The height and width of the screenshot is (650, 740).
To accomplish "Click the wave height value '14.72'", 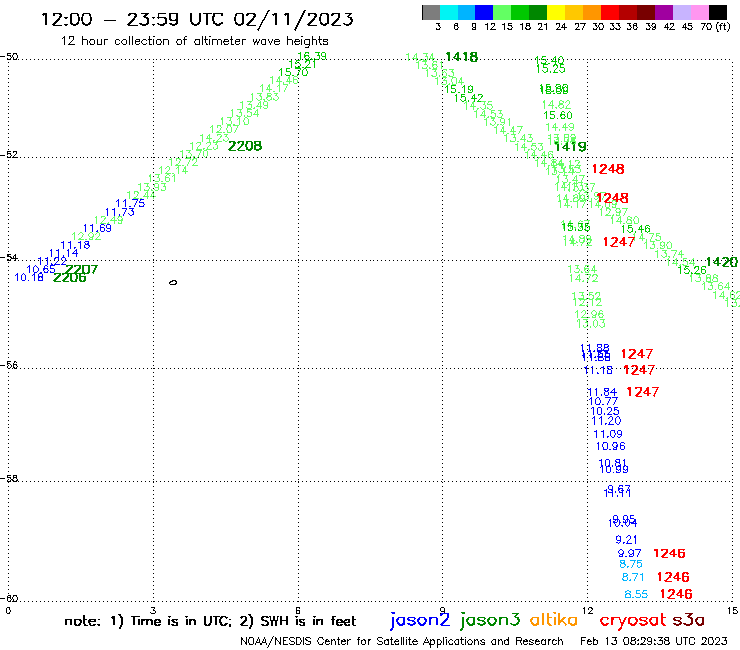I will [584, 278].
